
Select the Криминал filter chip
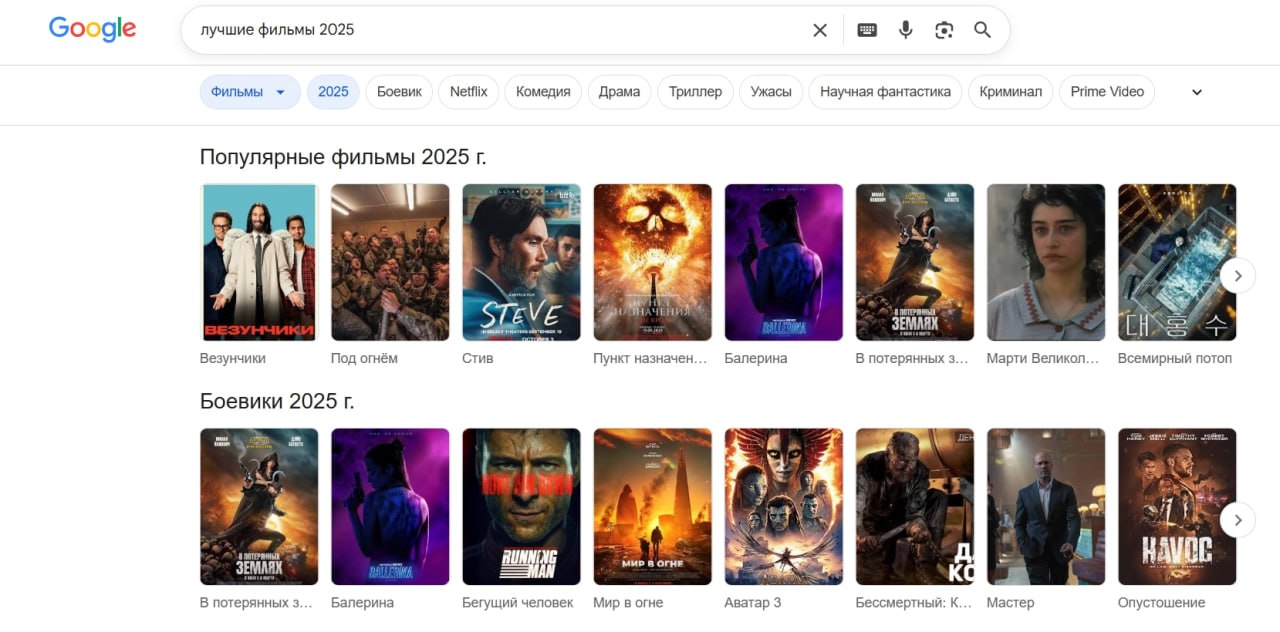(x=1010, y=92)
